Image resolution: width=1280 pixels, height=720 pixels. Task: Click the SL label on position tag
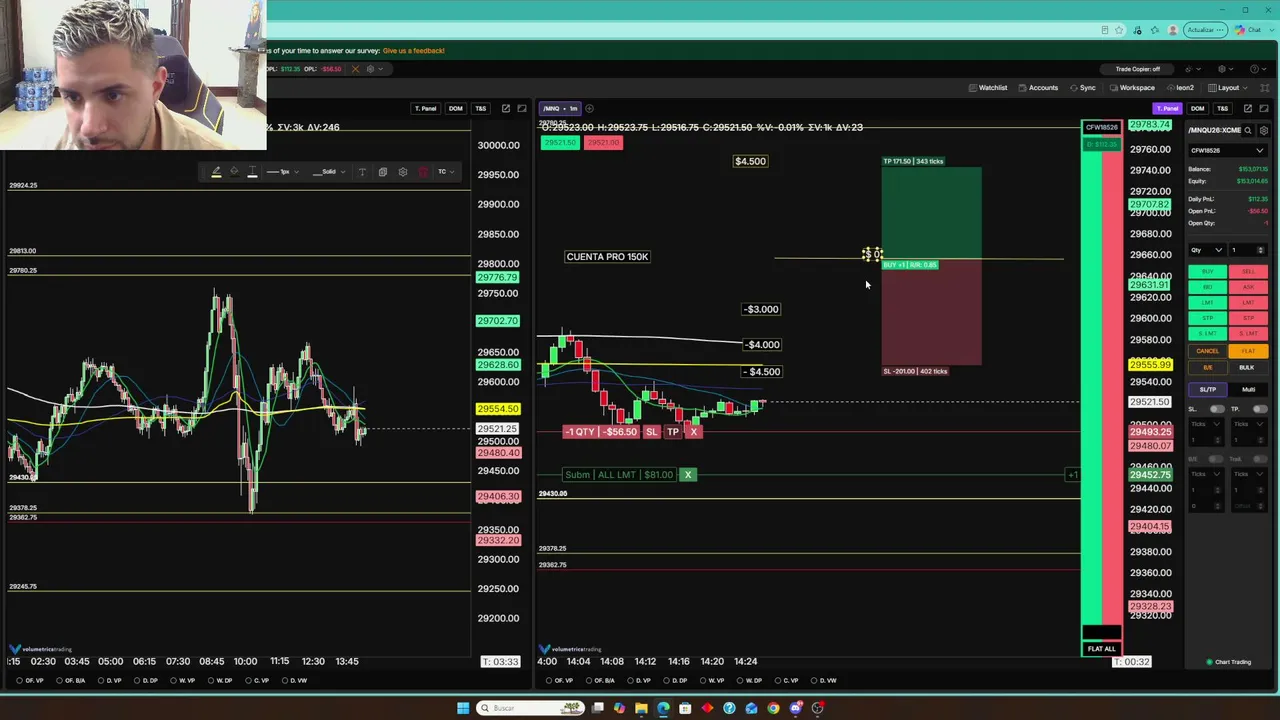coord(651,432)
